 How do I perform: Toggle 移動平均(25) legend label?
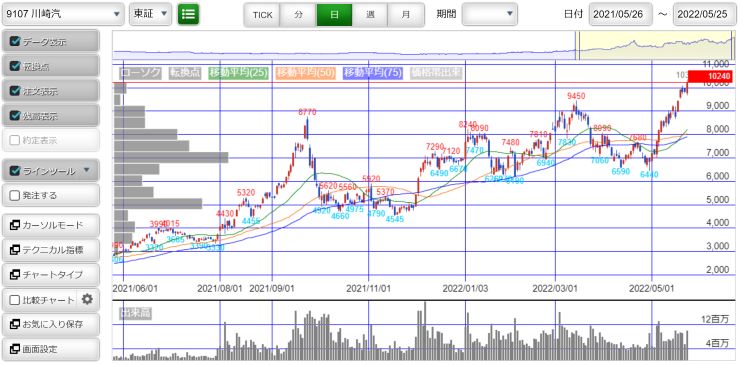click(x=238, y=73)
